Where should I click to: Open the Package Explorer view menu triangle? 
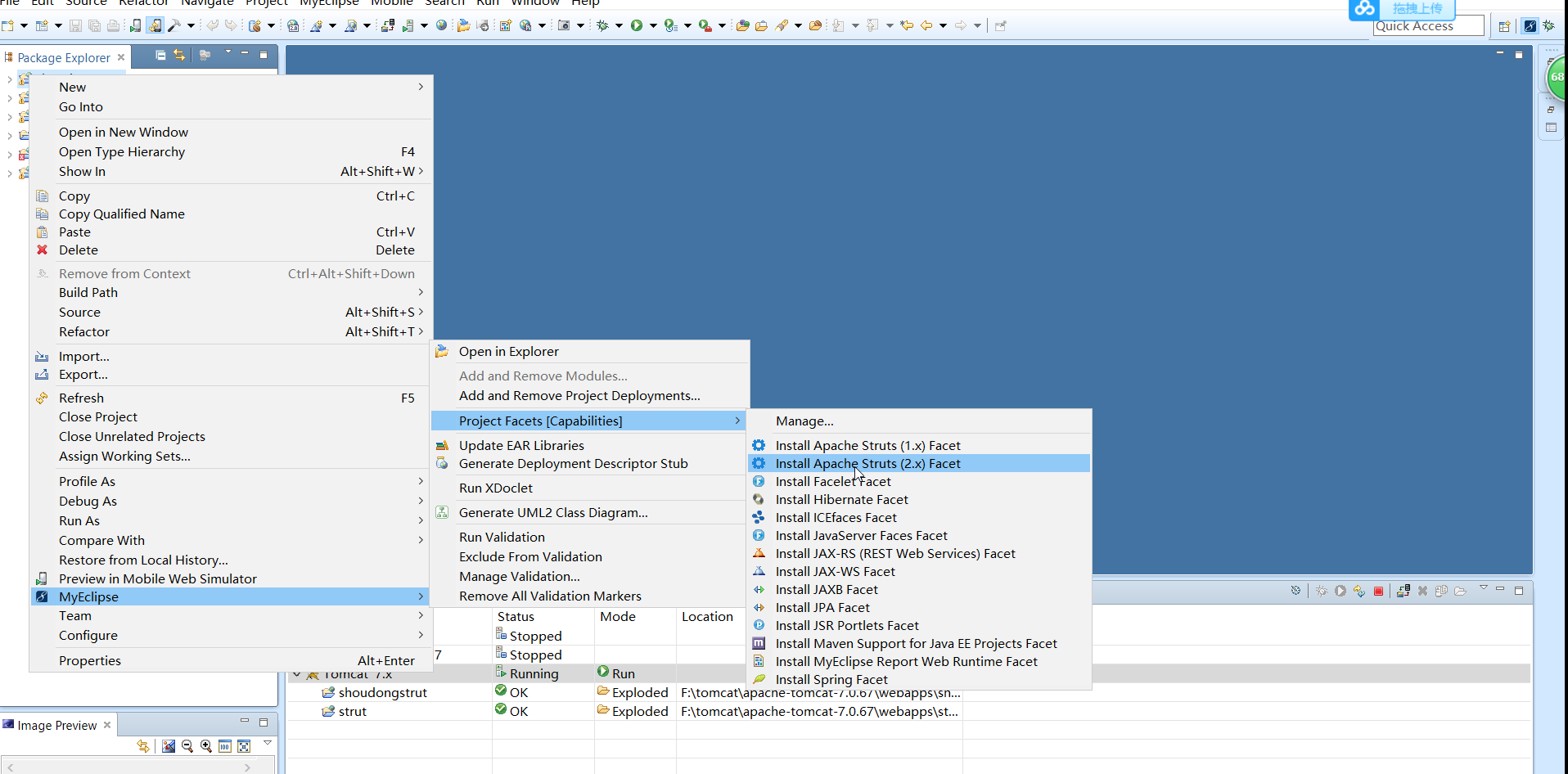point(228,52)
